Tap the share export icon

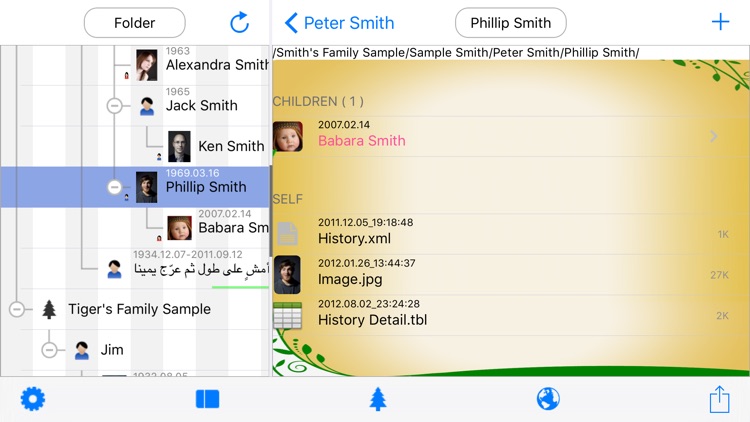click(719, 399)
